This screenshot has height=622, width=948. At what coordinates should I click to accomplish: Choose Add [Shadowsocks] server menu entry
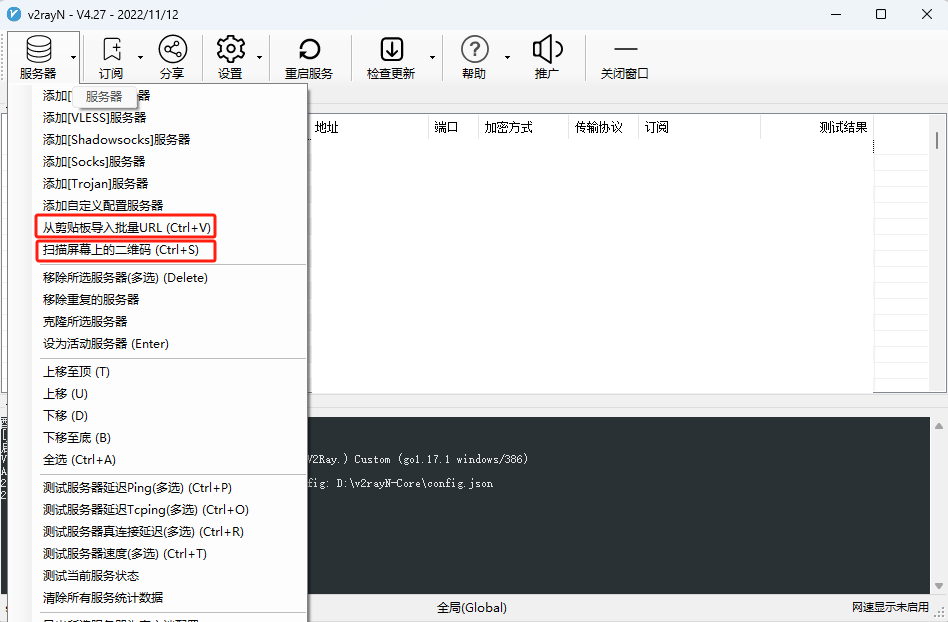pyautogui.click(x=116, y=140)
